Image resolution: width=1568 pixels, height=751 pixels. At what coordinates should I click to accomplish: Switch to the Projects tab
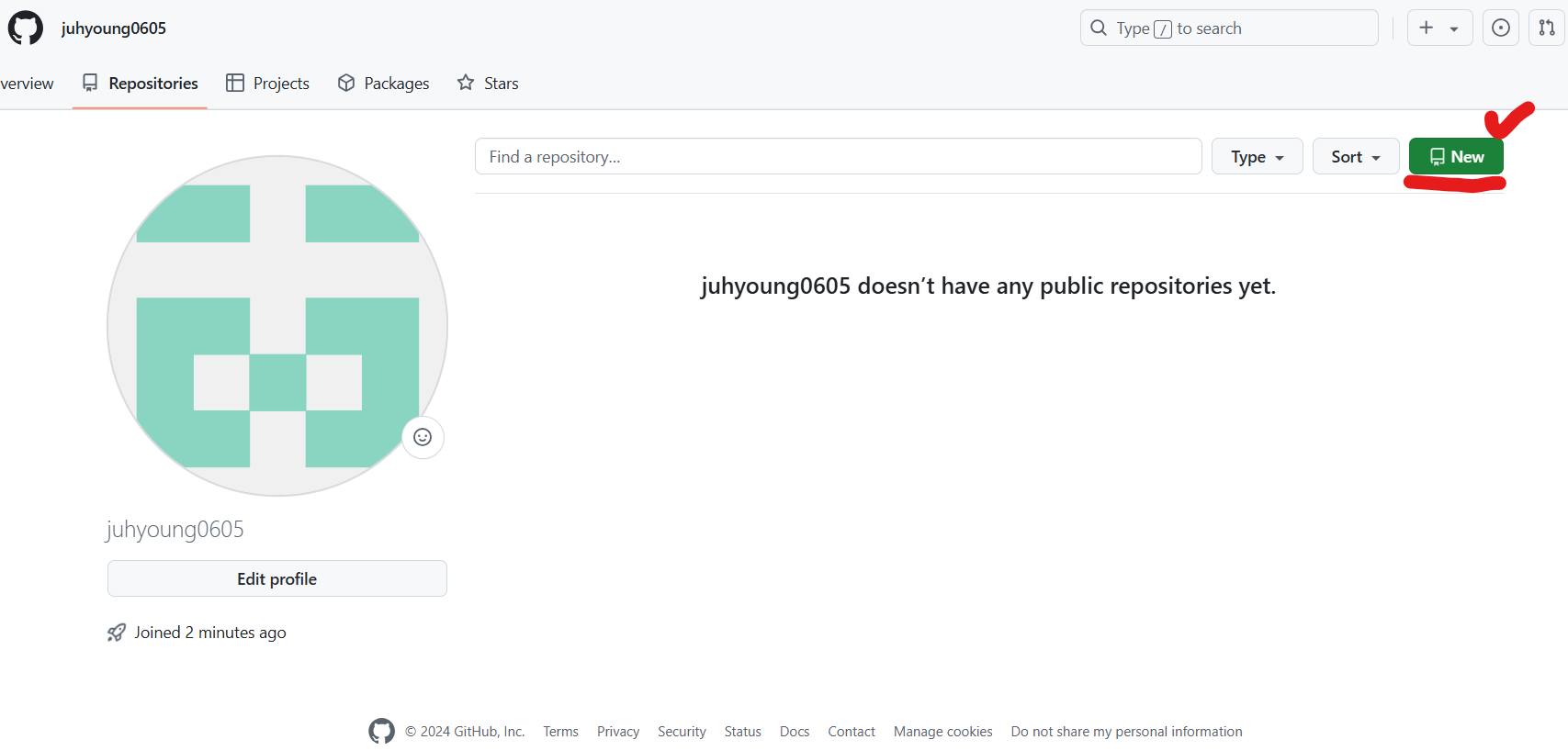(267, 84)
